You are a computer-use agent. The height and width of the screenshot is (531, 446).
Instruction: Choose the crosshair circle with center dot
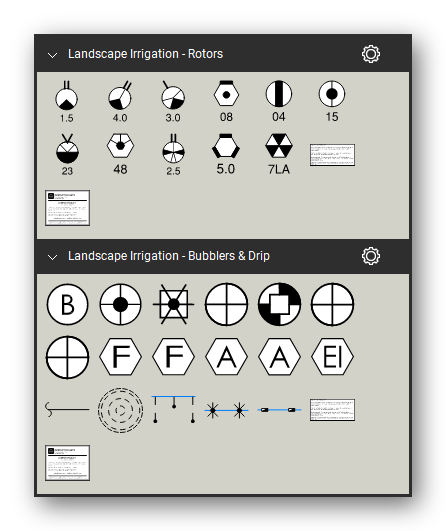120,304
